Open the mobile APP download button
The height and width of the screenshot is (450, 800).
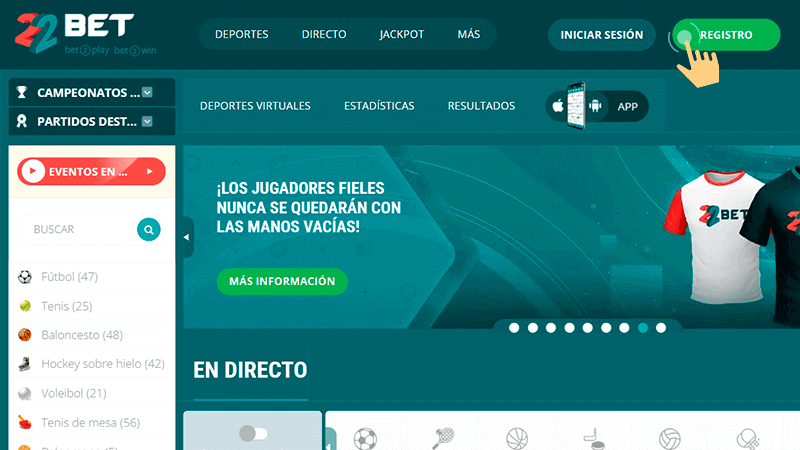[x=597, y=106]
